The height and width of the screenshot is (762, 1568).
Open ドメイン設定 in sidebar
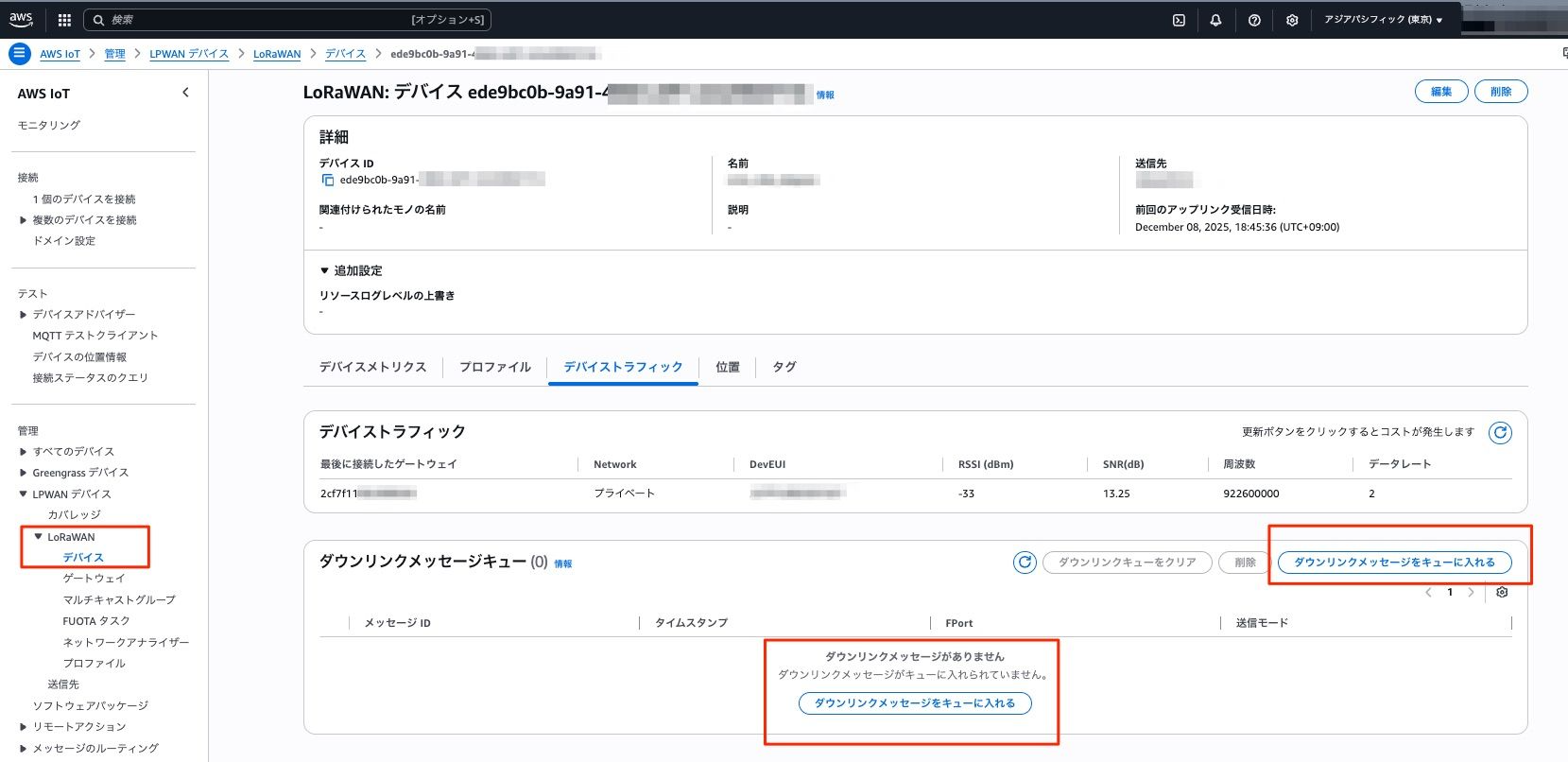[64, 241]
